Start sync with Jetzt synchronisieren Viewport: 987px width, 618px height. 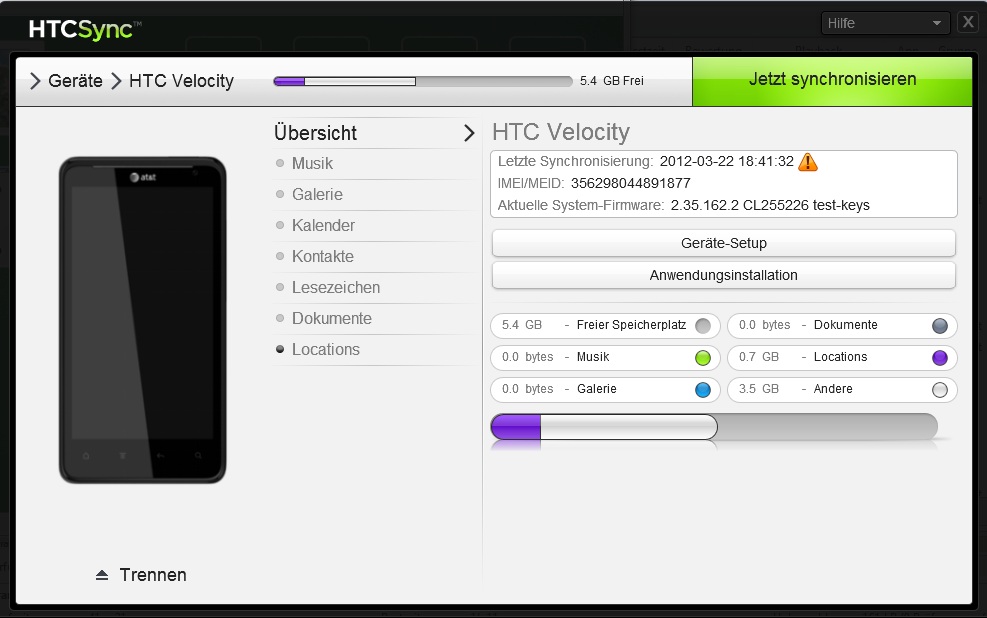pyautogui.click(x=832, y=80)
